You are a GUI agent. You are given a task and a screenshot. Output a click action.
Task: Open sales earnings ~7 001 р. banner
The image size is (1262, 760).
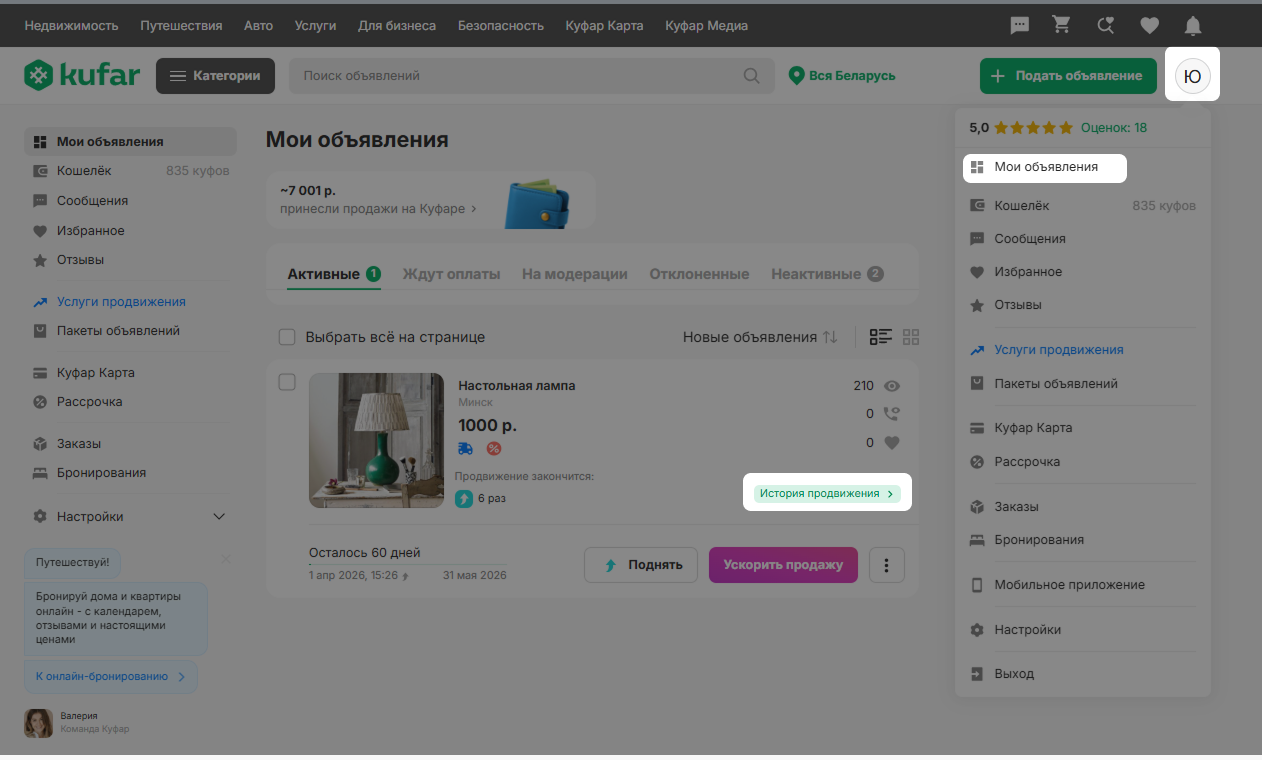pyautogui.click(x=432, y=200)
